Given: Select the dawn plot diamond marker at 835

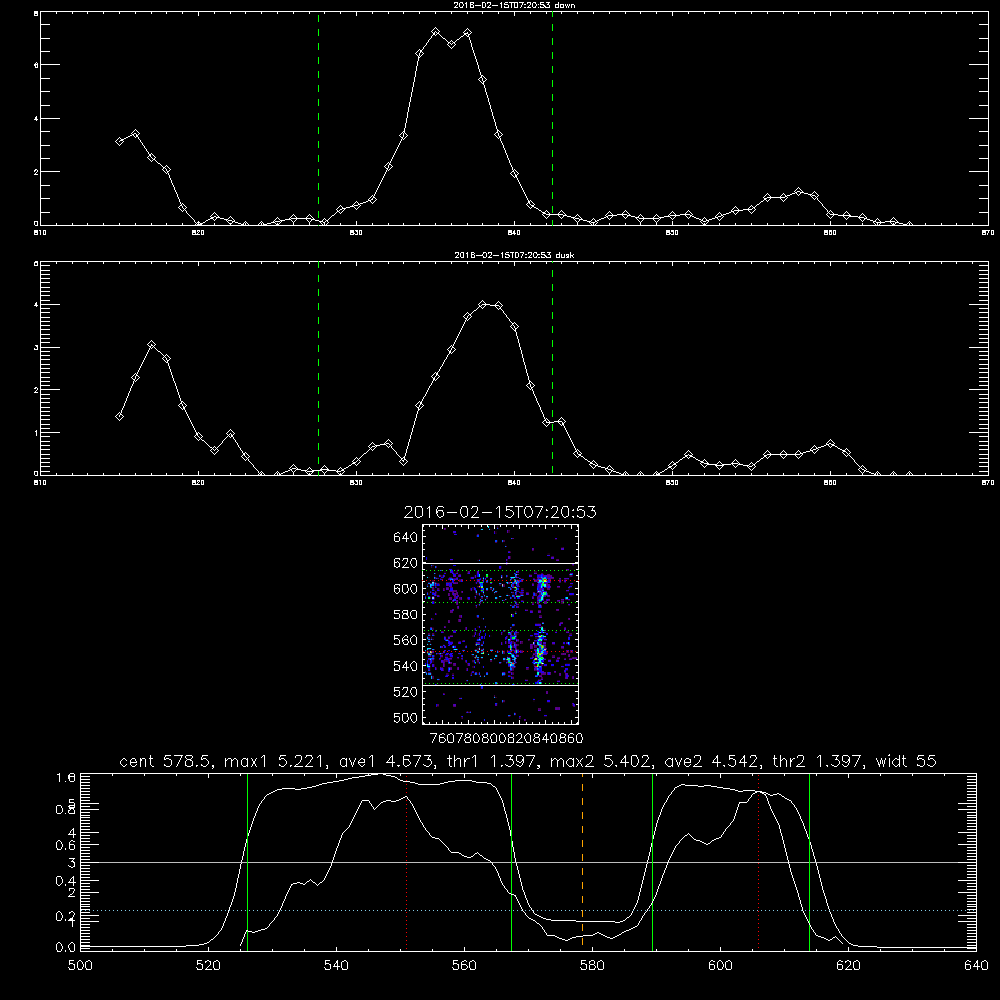Looking at the screenshot, I should (436, 31).
